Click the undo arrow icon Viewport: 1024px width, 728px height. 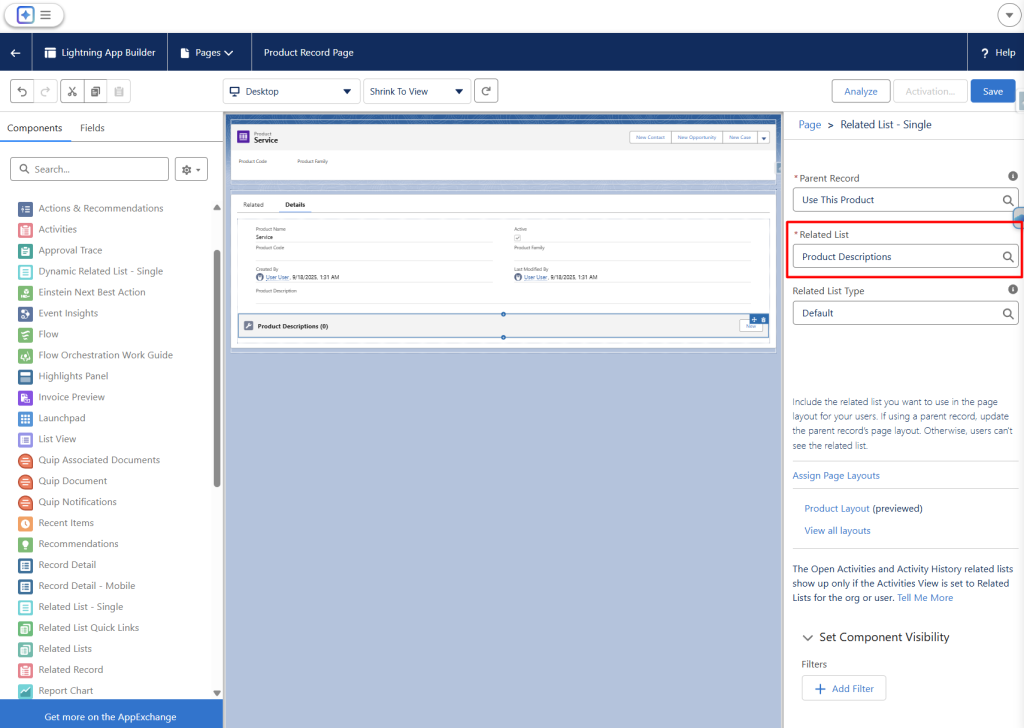pyautogui.click(x=22, y=92)
